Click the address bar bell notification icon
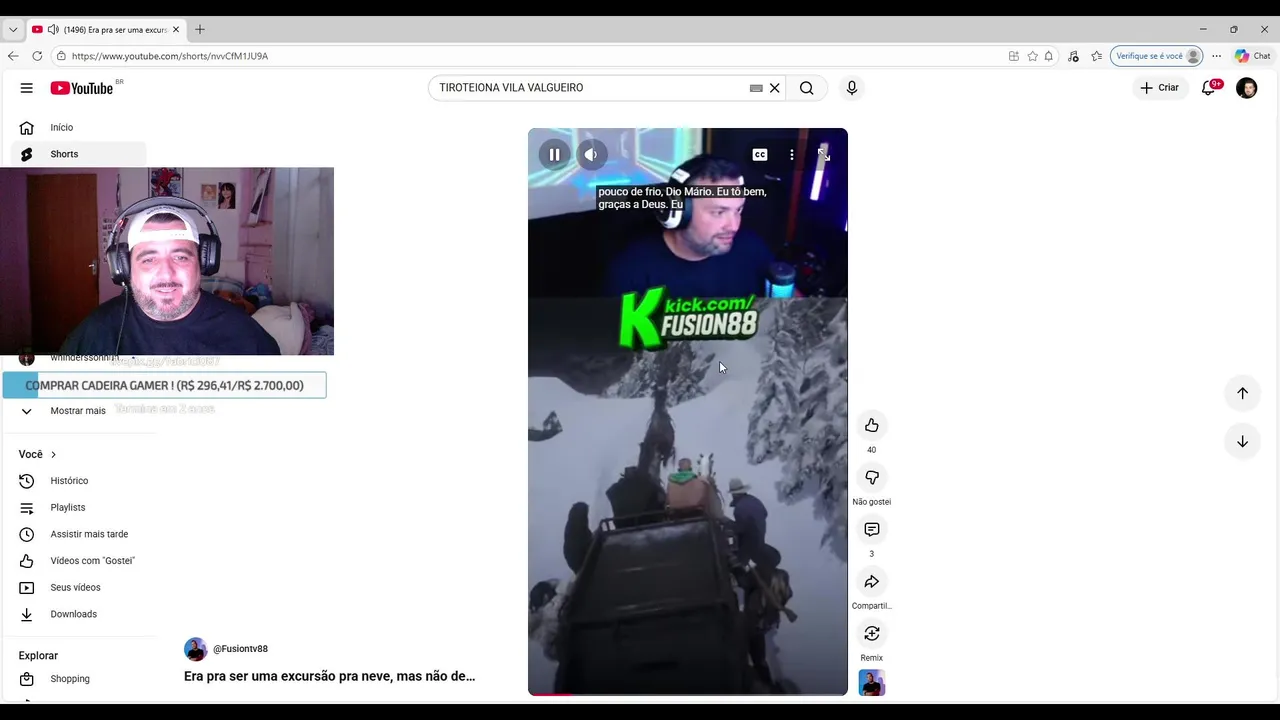This screenshot has width=1280, height=720. tap(1048, 56)
